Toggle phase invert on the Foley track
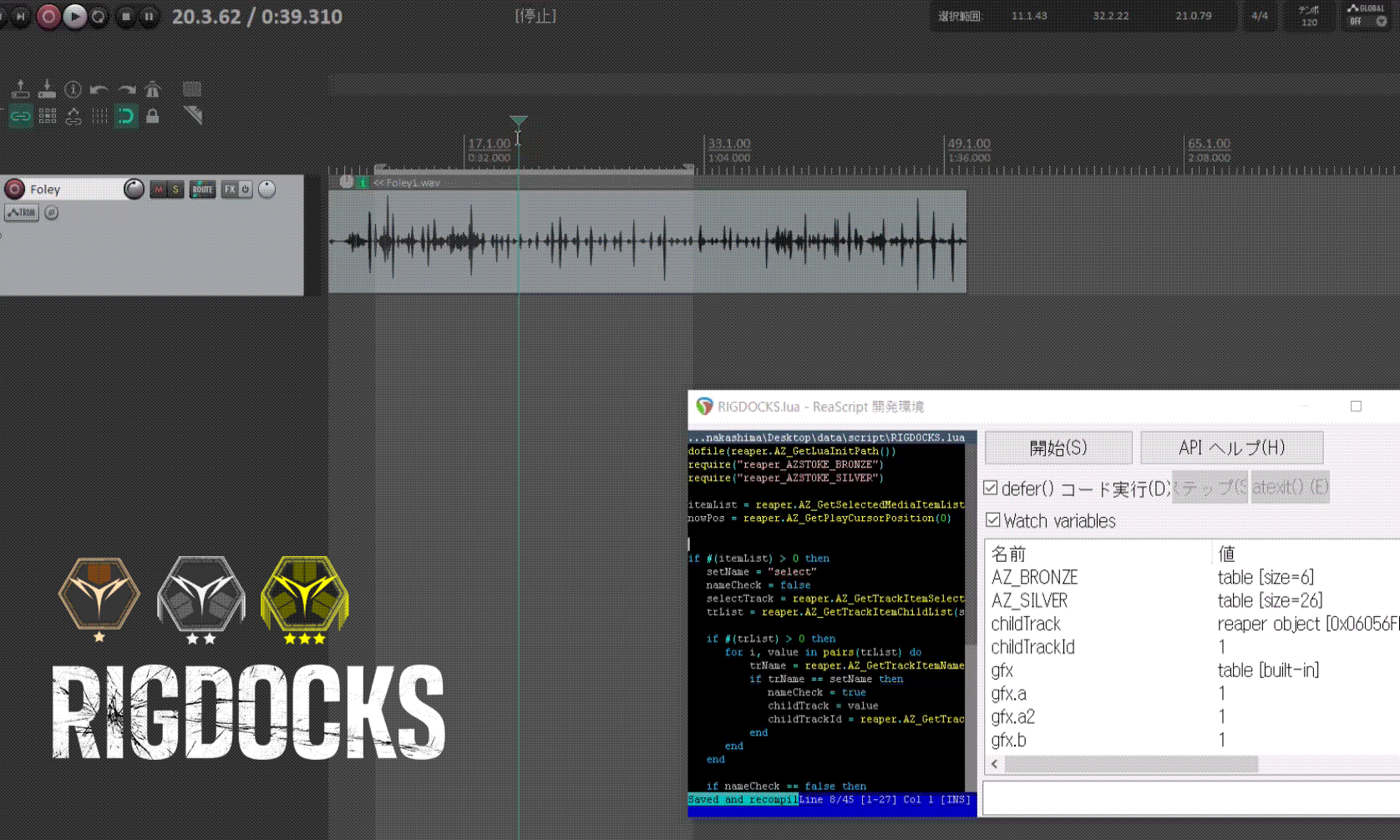 pos(52,213)
